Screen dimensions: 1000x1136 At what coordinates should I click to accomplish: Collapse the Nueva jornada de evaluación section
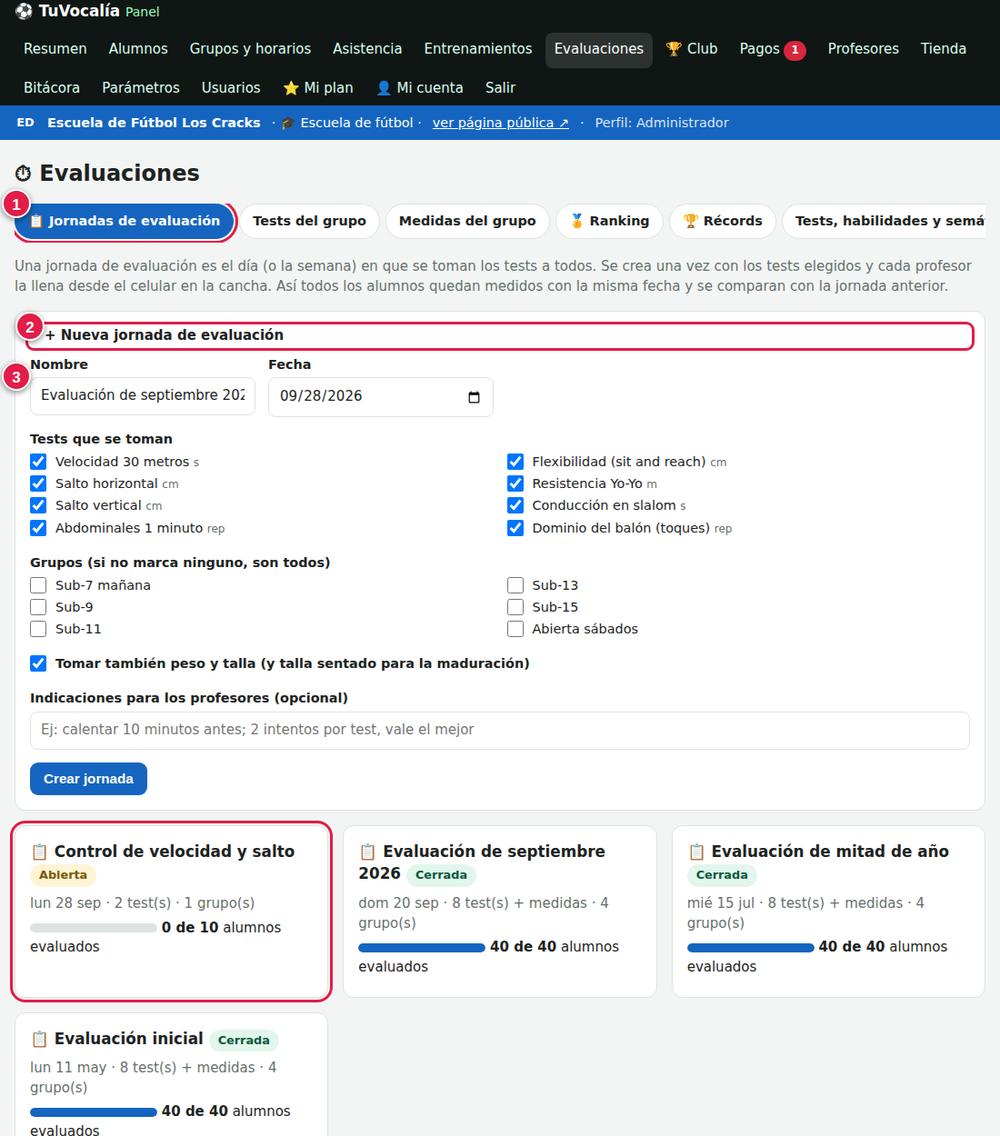tap(500, 335)
